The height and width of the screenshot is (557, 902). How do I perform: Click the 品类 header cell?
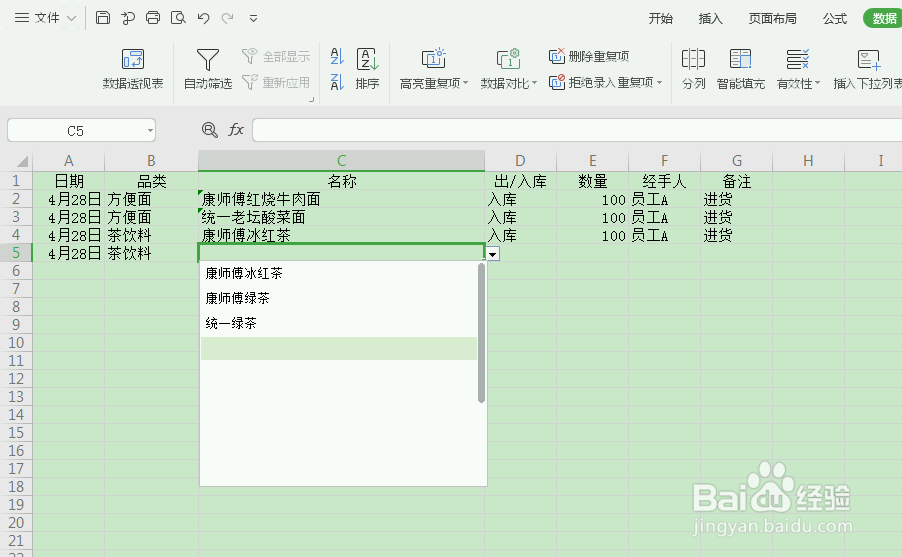(151, 181)
